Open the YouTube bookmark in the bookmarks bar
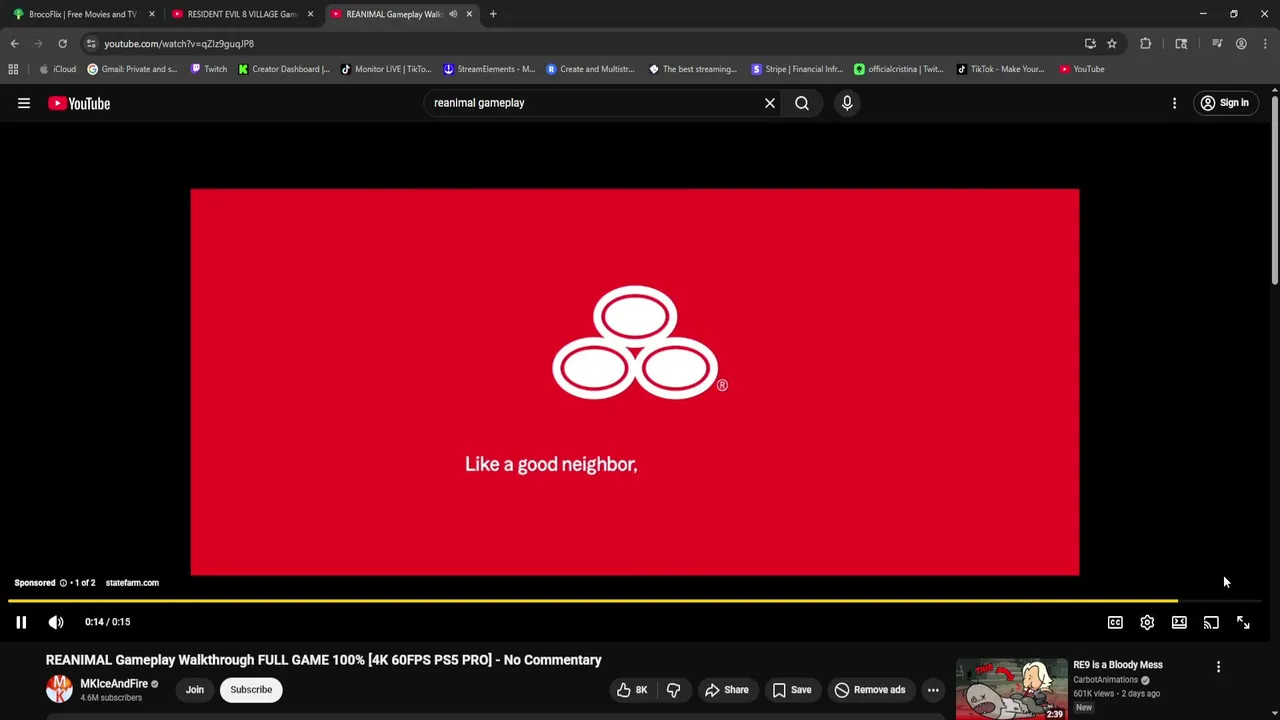 pos(1082,69)
